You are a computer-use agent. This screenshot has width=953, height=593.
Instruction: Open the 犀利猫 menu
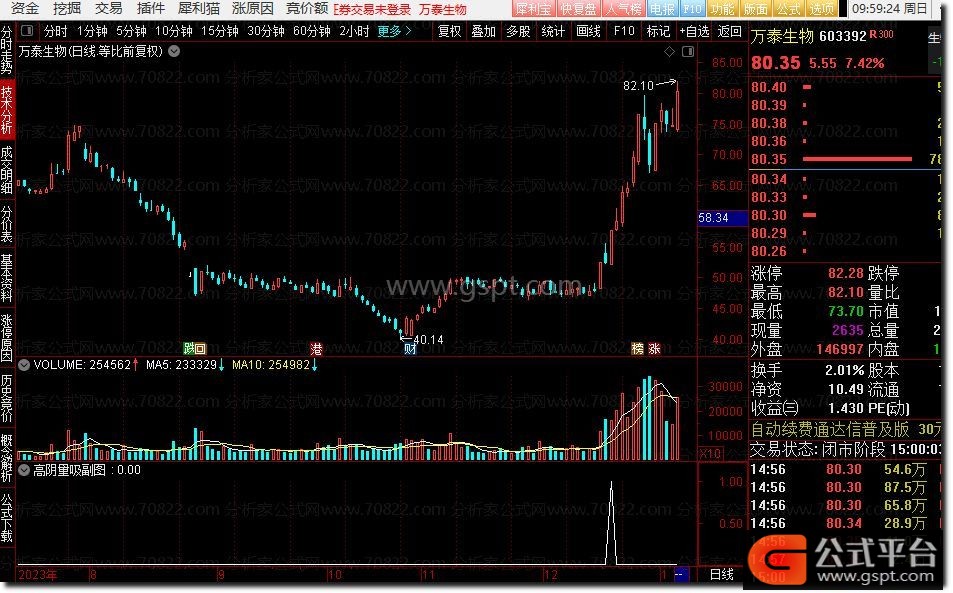(199, 9)
